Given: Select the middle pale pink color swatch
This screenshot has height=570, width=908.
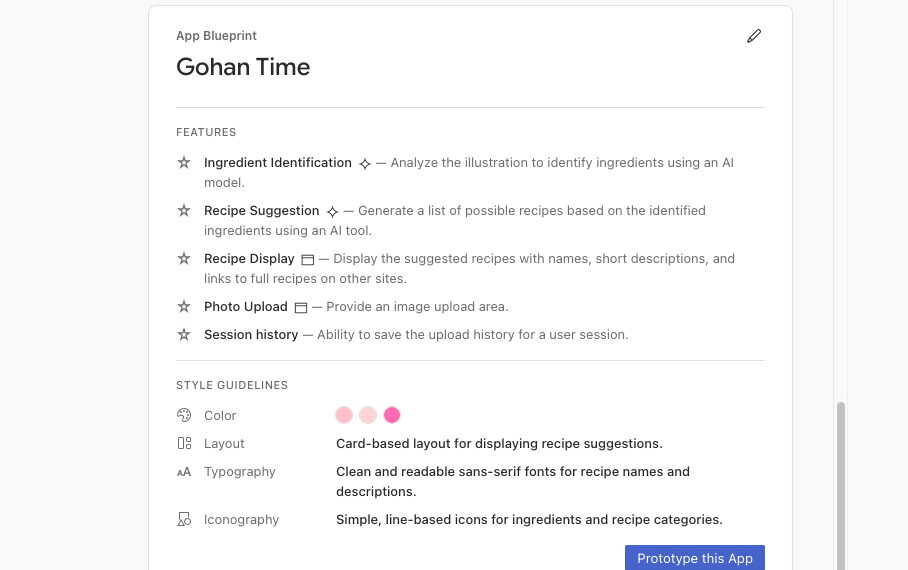Looking at the screenshot, I should coord(368,415).
